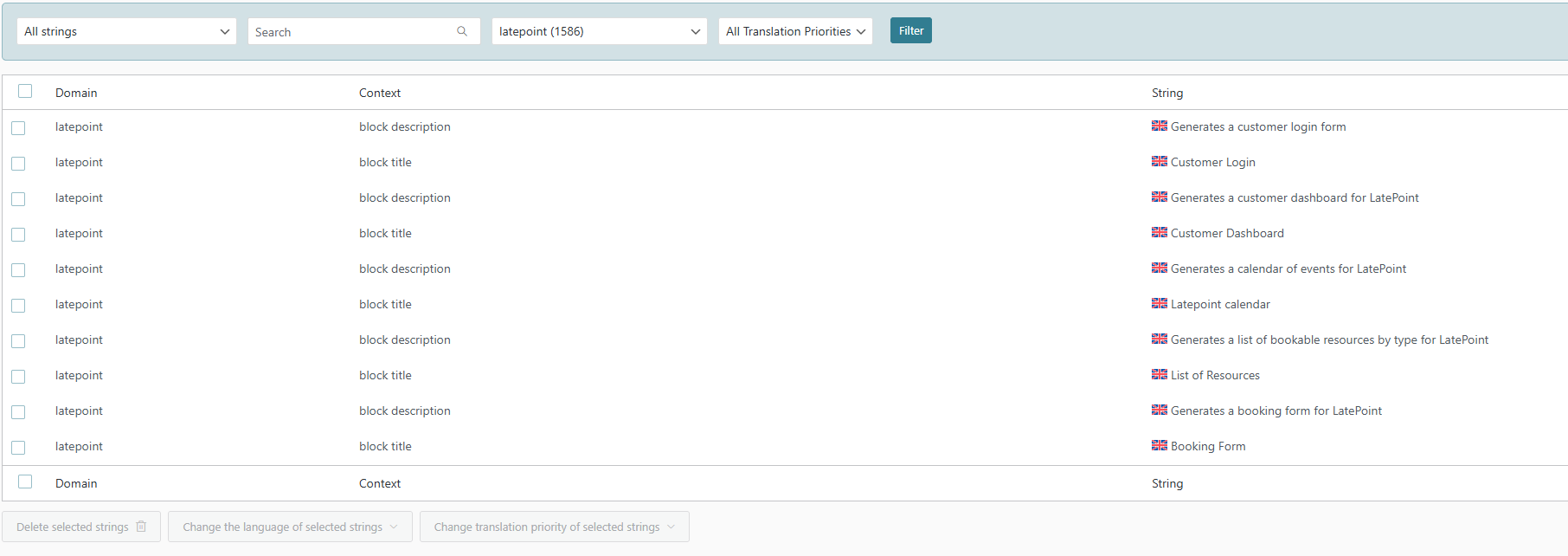Click the flag icon next to List of Resources
1568x556 pixels.
1160,374
